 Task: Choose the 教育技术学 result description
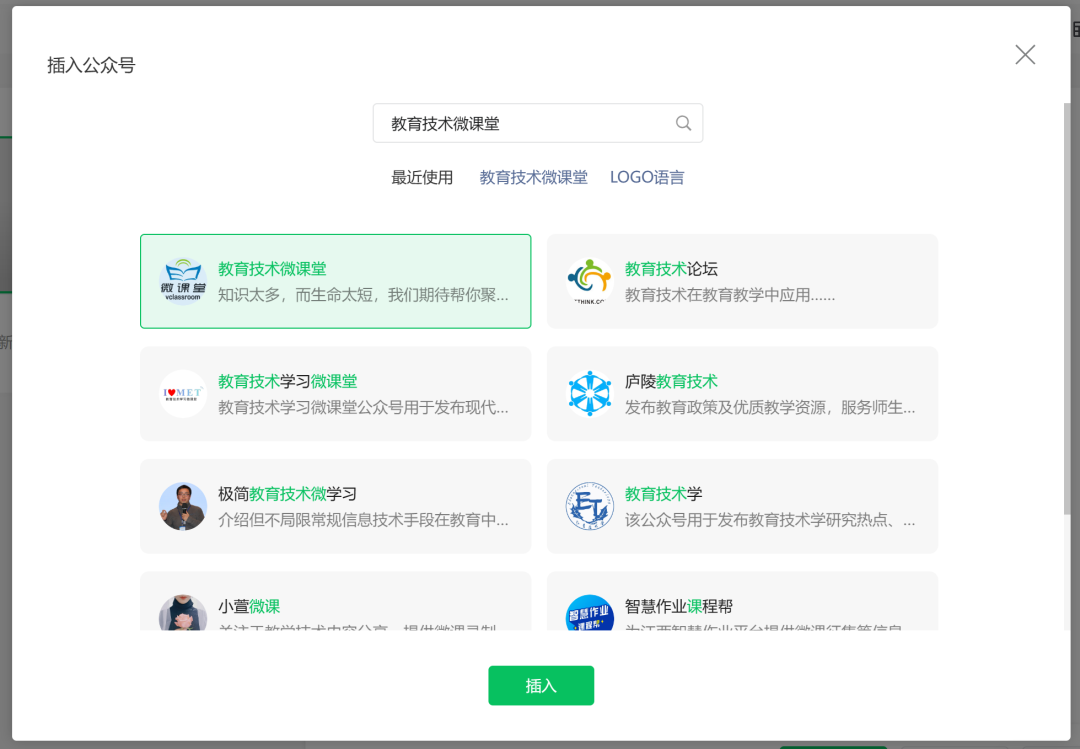769,521
